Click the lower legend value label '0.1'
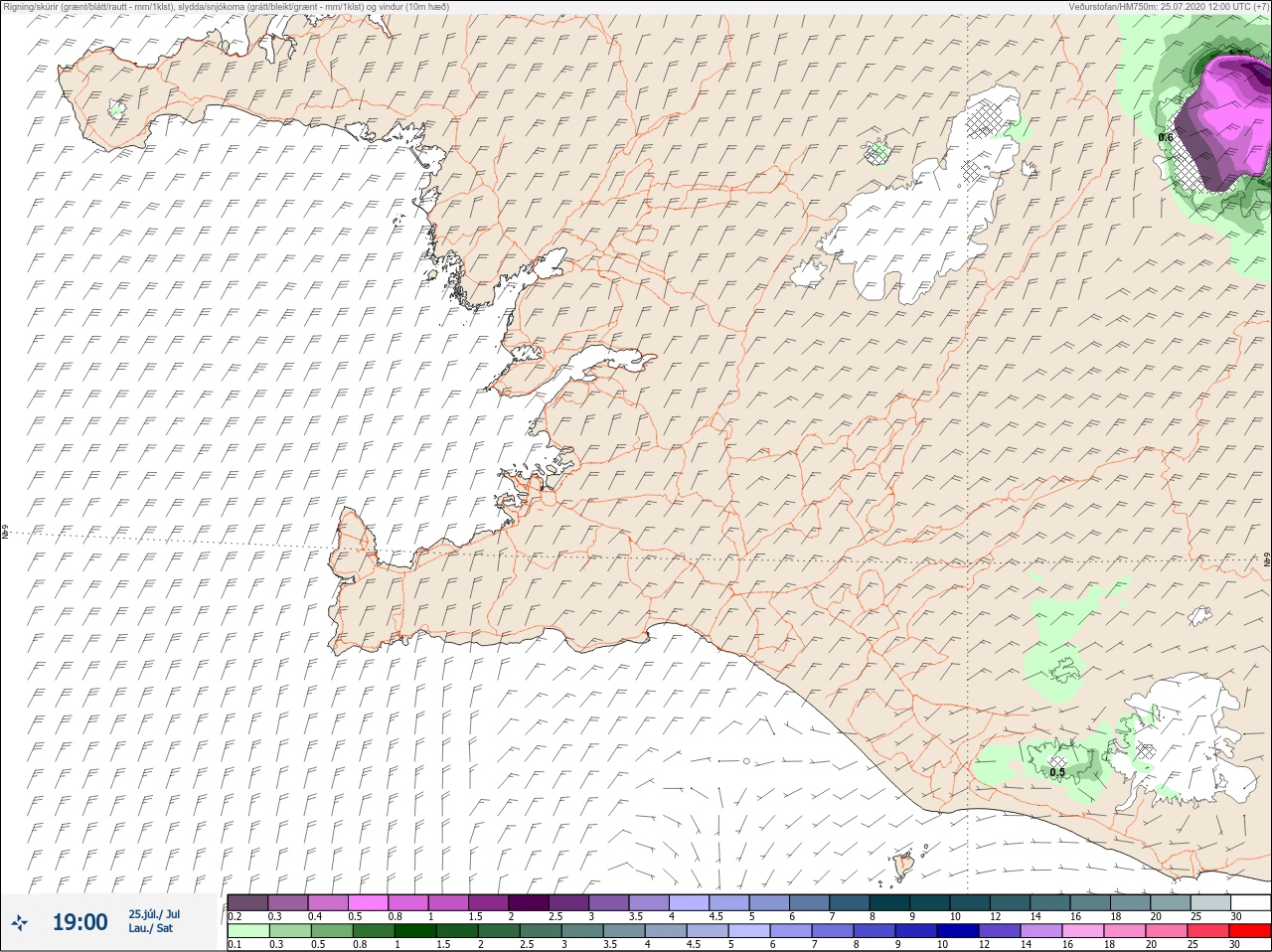Screen dimensions: 1272x952 (234, 945)
